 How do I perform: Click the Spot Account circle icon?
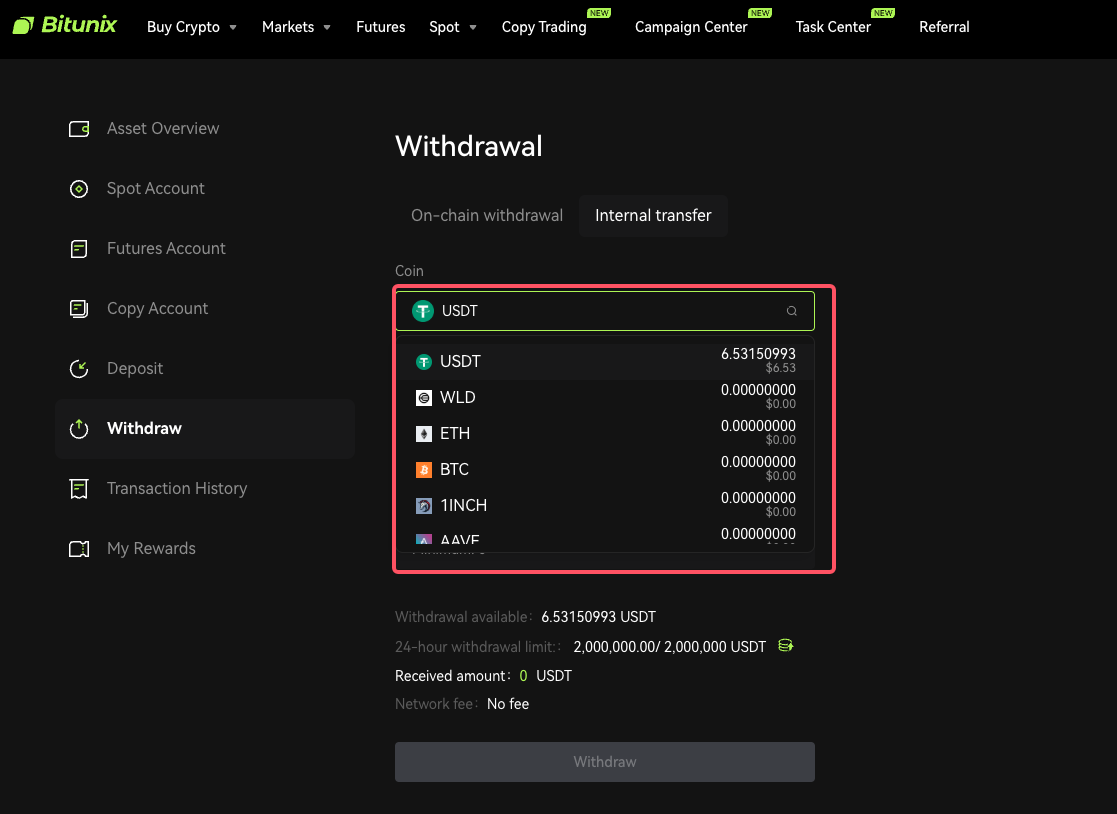point(78,189)
